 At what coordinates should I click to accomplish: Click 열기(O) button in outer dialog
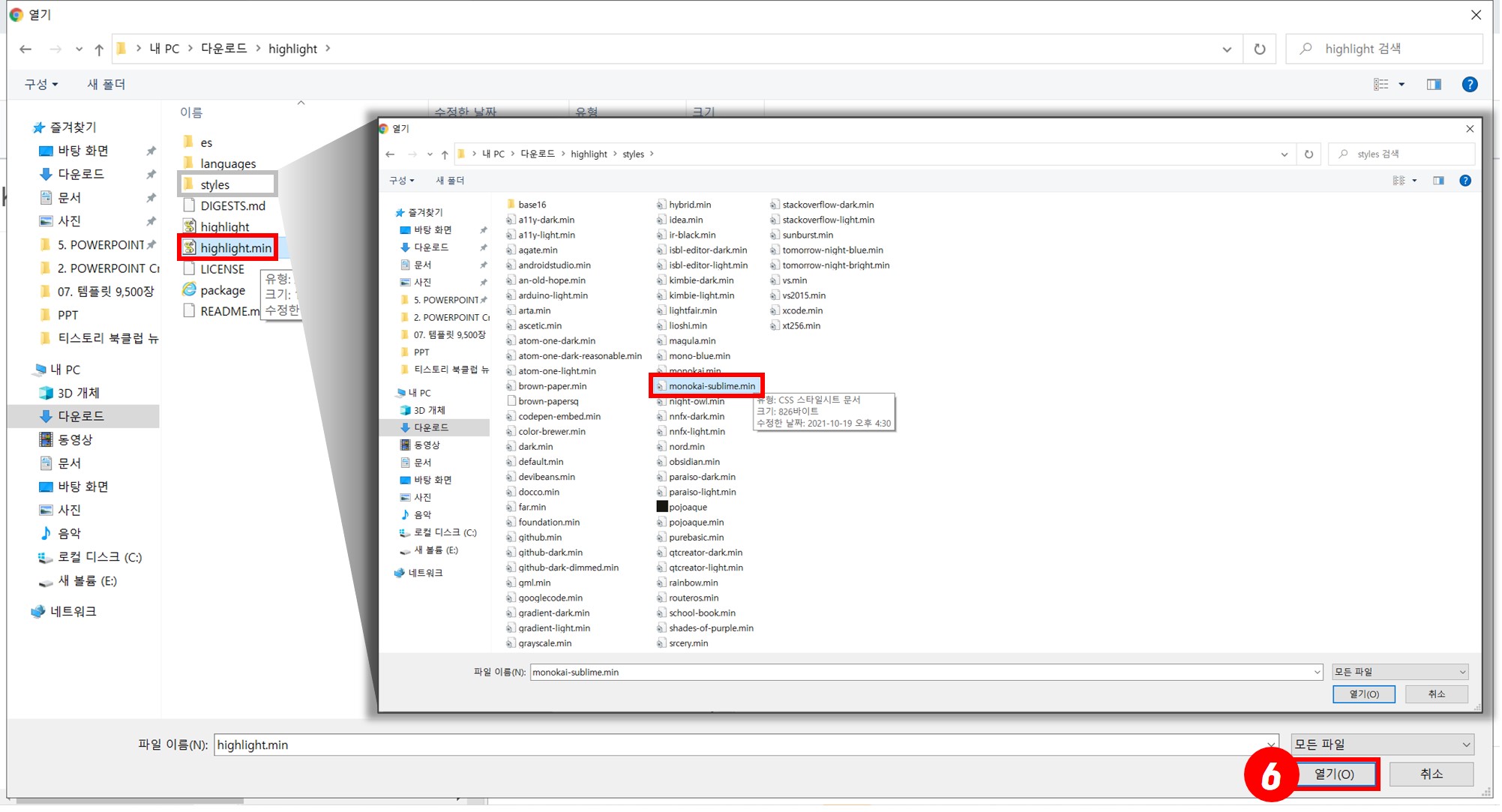(1335, 775)
